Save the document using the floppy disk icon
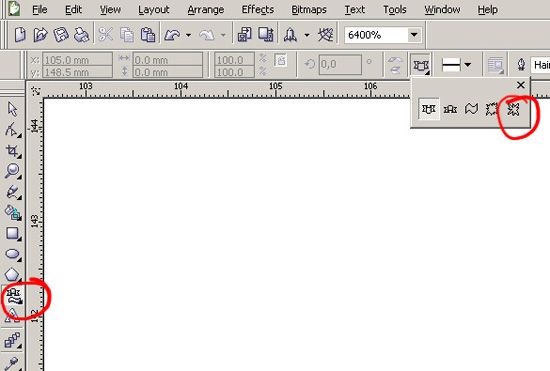 61,35
